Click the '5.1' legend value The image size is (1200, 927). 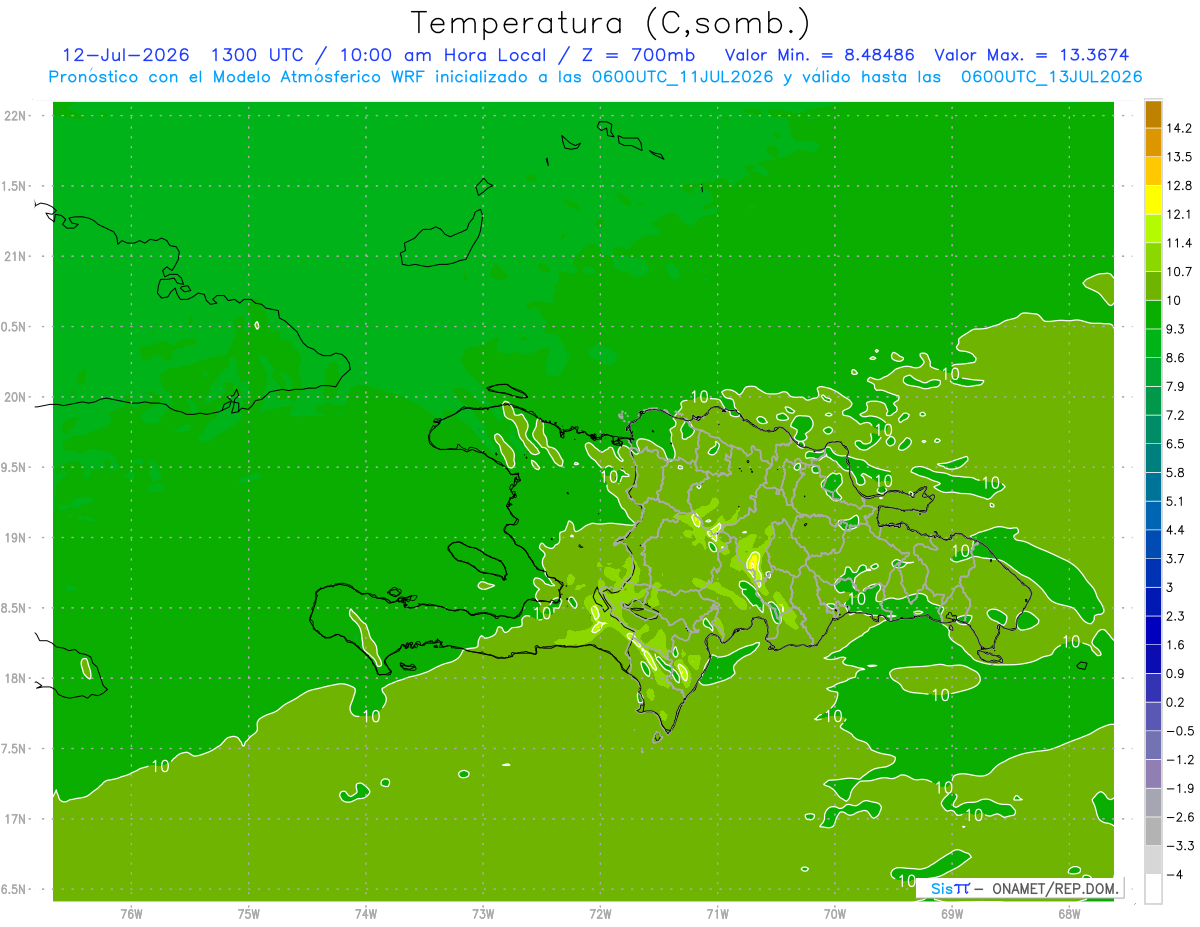pos(1176,501)
